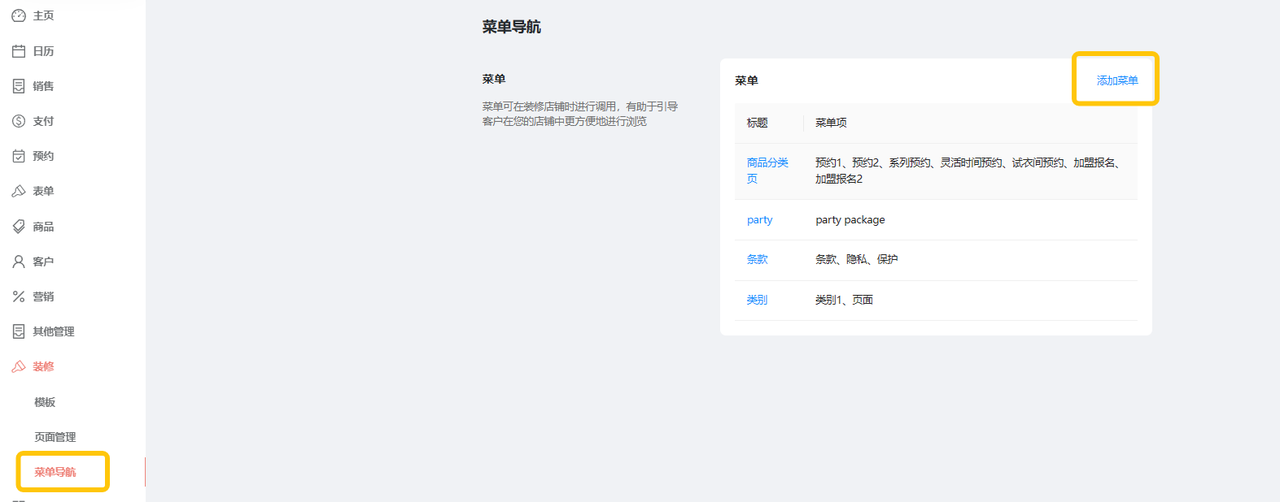Click the 'party package' cell
The height and width of the screenshot is (502, 1280).
[x=850, y=220]
